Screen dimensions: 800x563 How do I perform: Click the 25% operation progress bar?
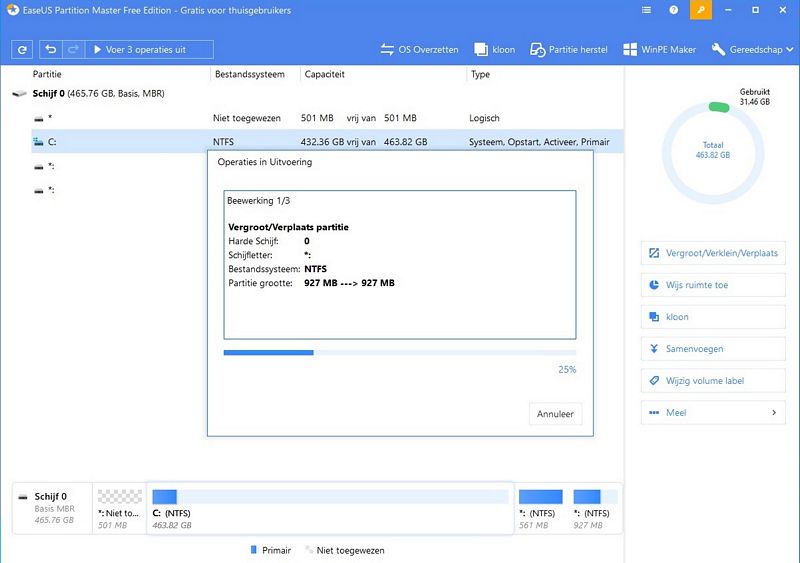400,353
